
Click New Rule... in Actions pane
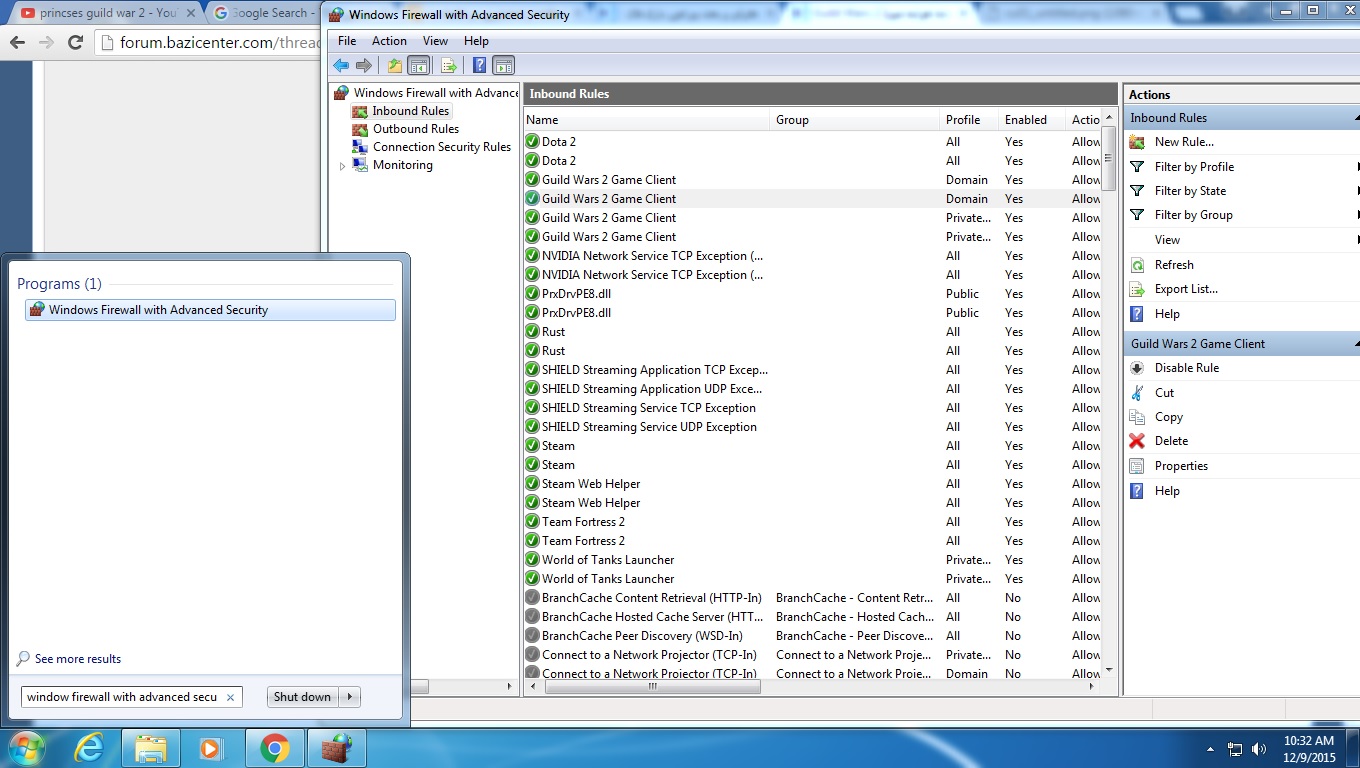1184,142
